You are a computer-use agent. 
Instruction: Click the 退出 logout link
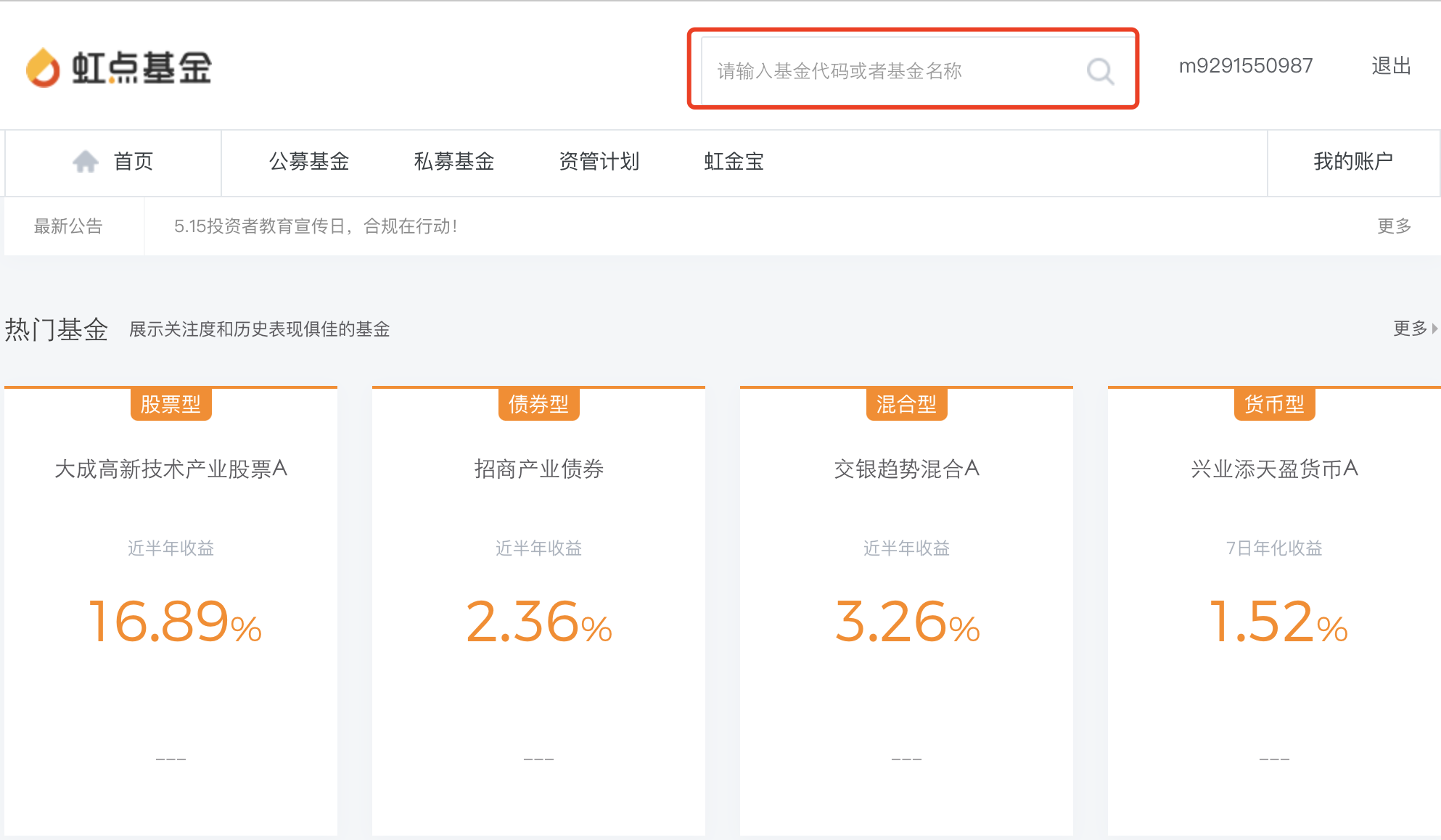pyautogui.click(x=1391, y=66)
